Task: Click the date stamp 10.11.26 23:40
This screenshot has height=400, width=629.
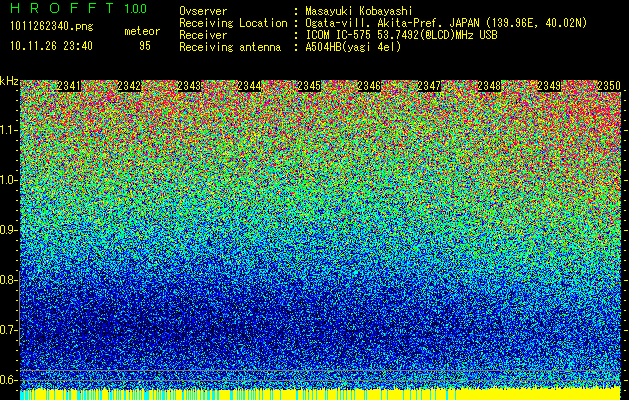Action: pos(51,46)
